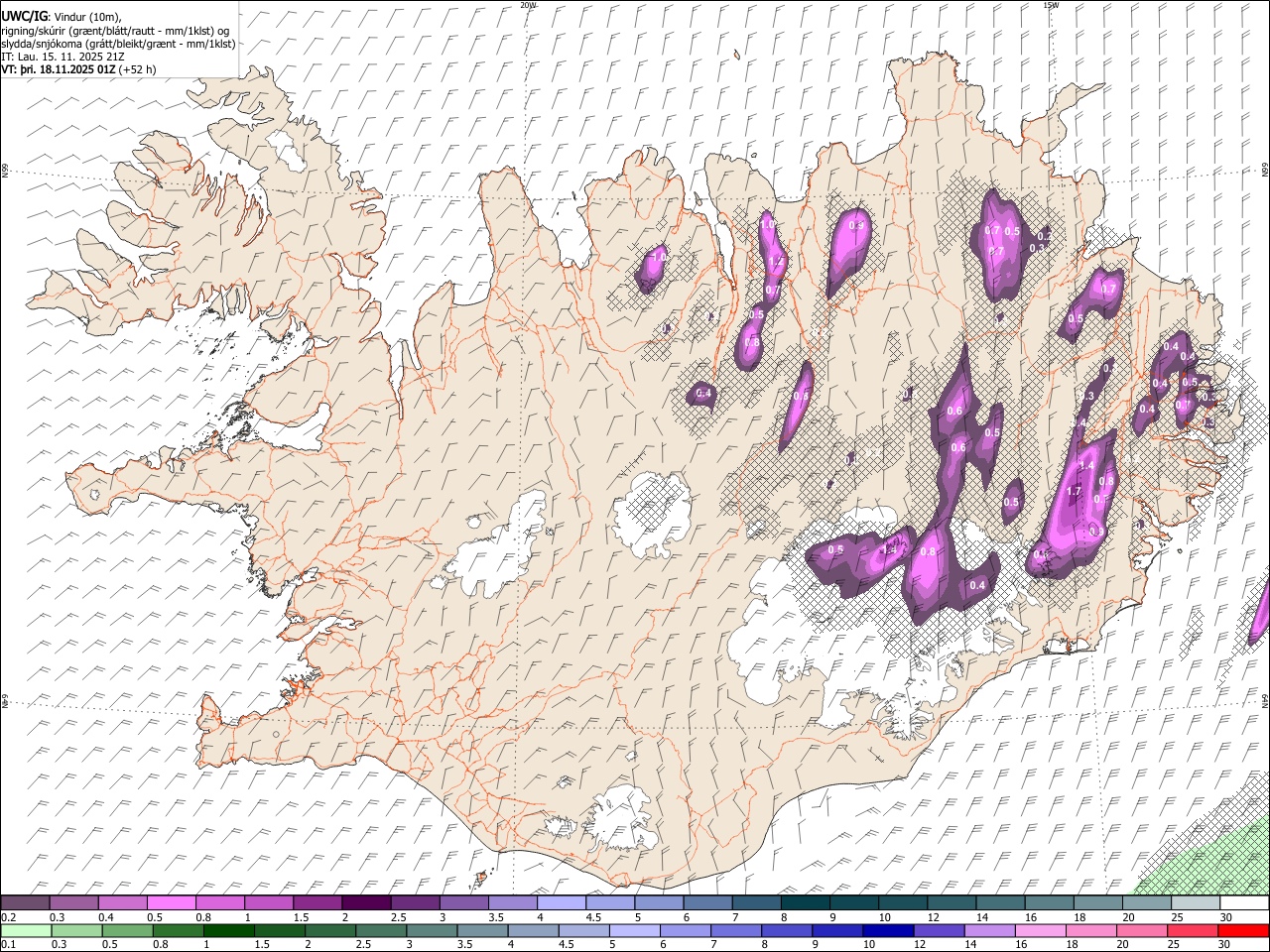Select deep blue lower swatch between 10 and 12
Viewport: 1270px width, 952px height.
pos(889,930)
